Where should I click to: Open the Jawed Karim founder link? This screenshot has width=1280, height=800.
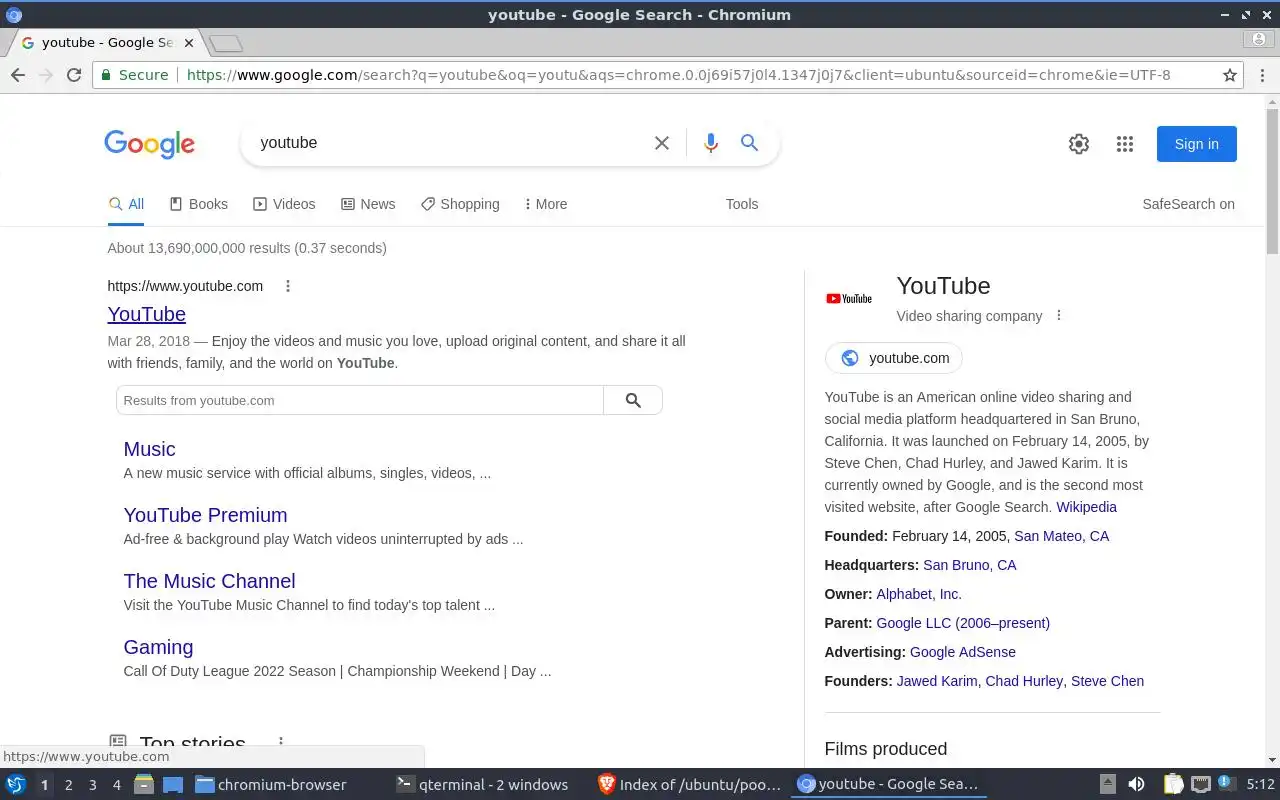click(937, 681)
